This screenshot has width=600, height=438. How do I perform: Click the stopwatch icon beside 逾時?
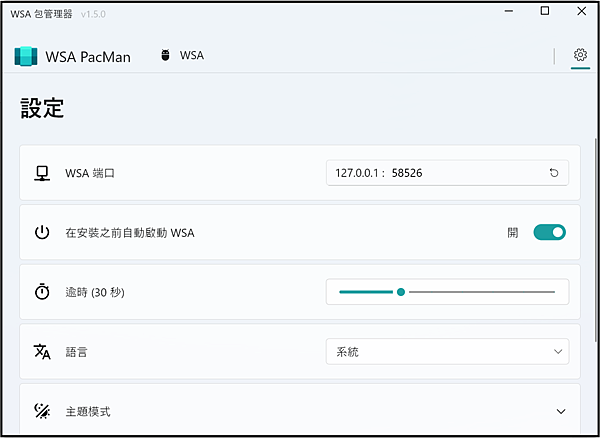42,292
